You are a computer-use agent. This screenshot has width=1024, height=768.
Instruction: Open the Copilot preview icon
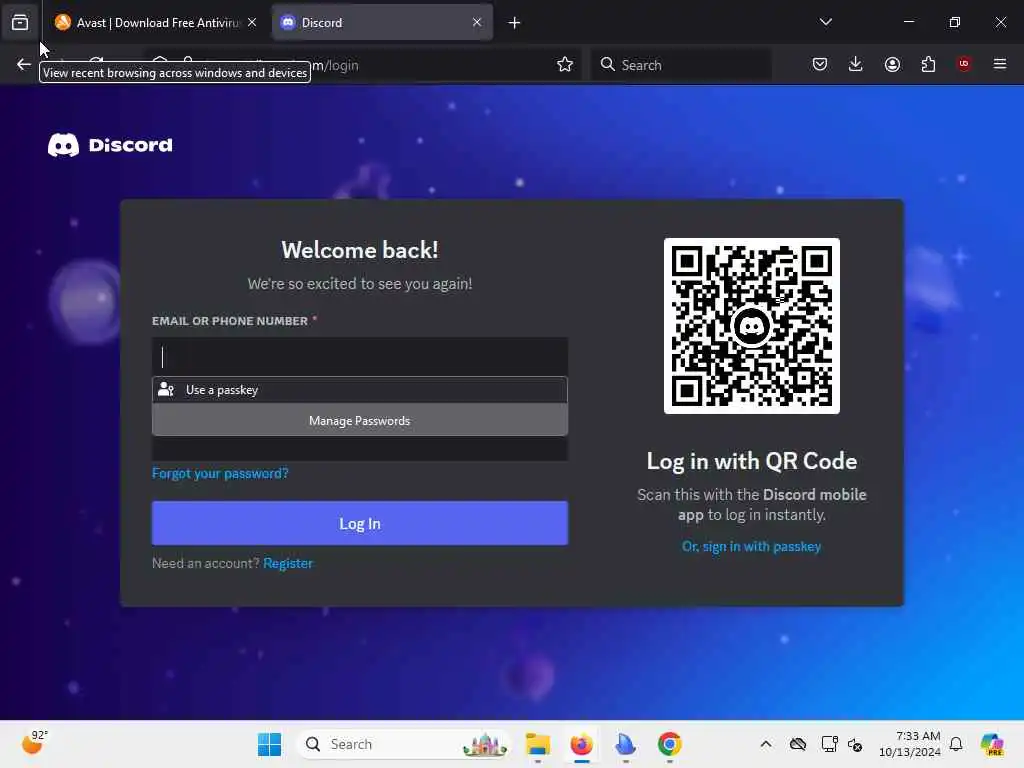click(992, 744)
